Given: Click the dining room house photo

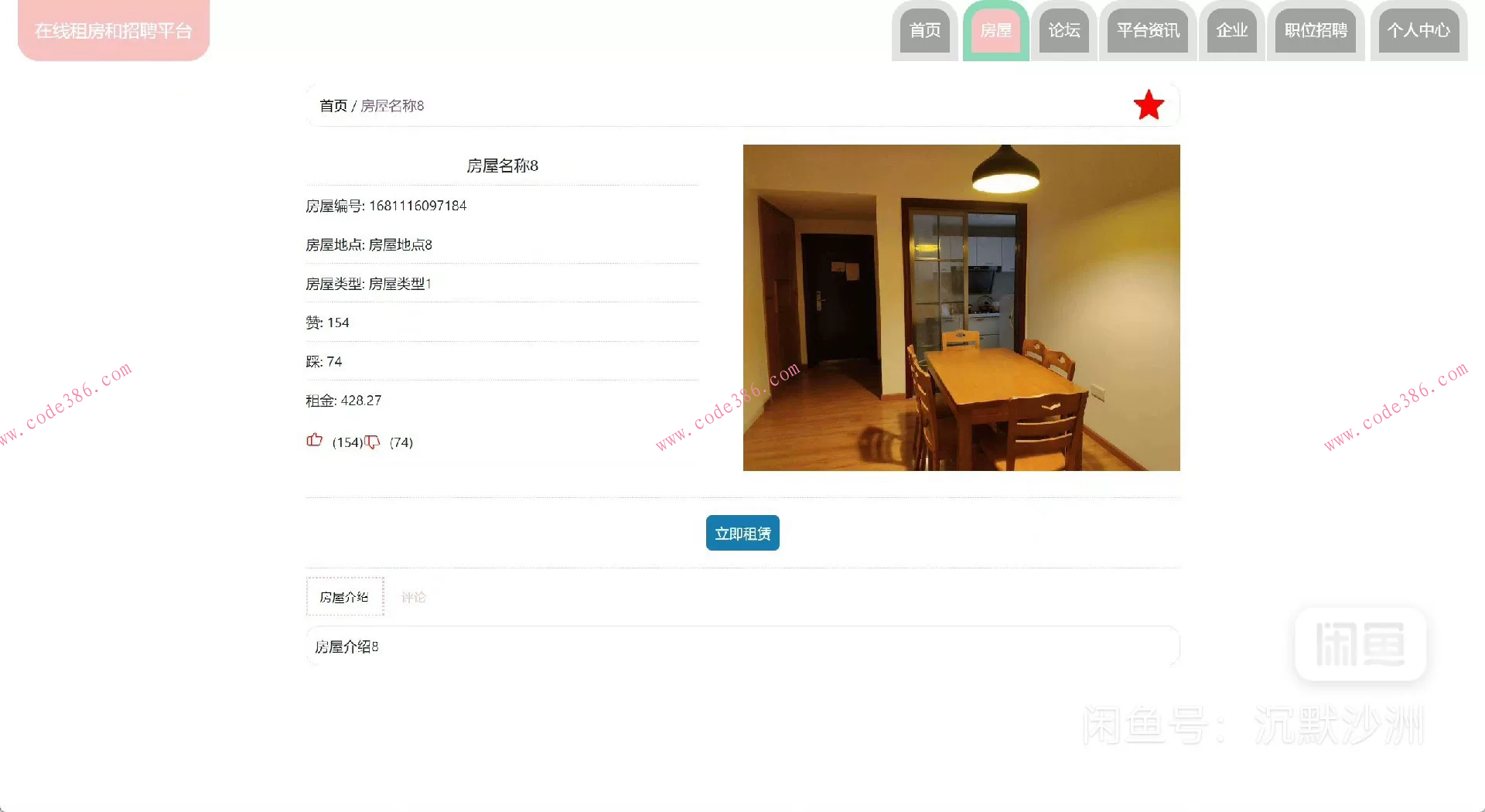Looking at the screenshot, I should tap(961, 307).
